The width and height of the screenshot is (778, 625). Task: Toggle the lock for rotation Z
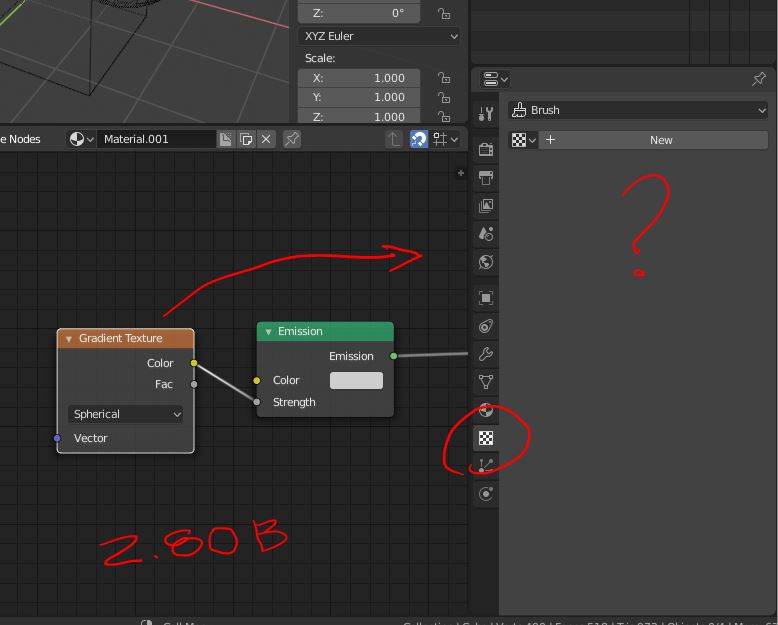(x=444, y=13)
